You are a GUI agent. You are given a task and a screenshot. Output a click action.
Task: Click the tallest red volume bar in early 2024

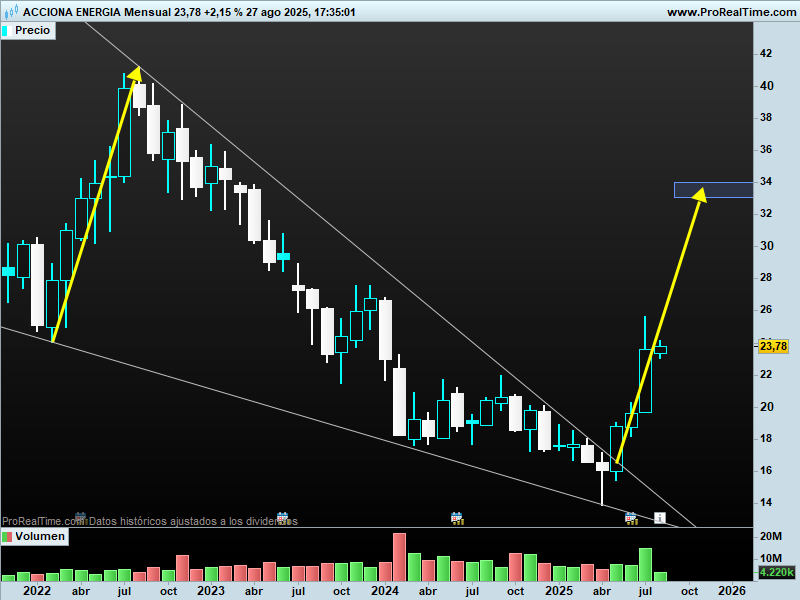click(x=399, y=557)
